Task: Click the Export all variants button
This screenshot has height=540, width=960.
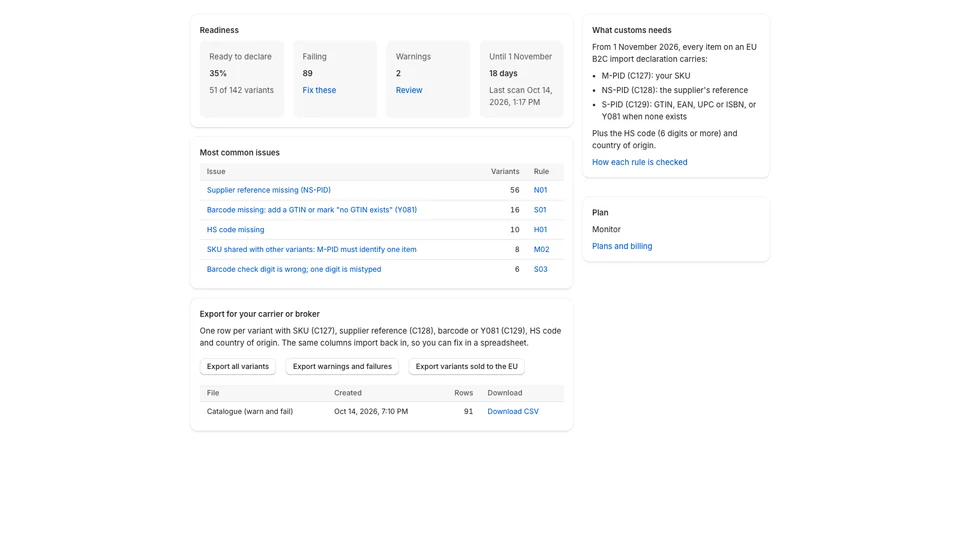Action: coord(238,366)
